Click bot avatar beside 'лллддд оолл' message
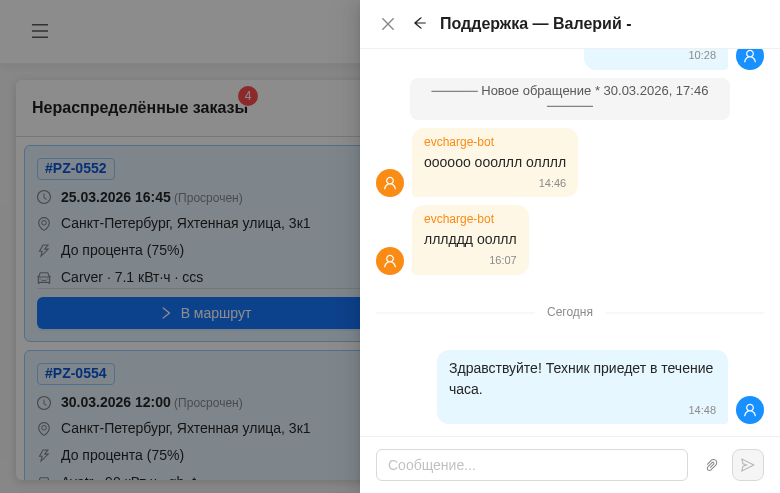780x493 pixels. pos(390,261)
